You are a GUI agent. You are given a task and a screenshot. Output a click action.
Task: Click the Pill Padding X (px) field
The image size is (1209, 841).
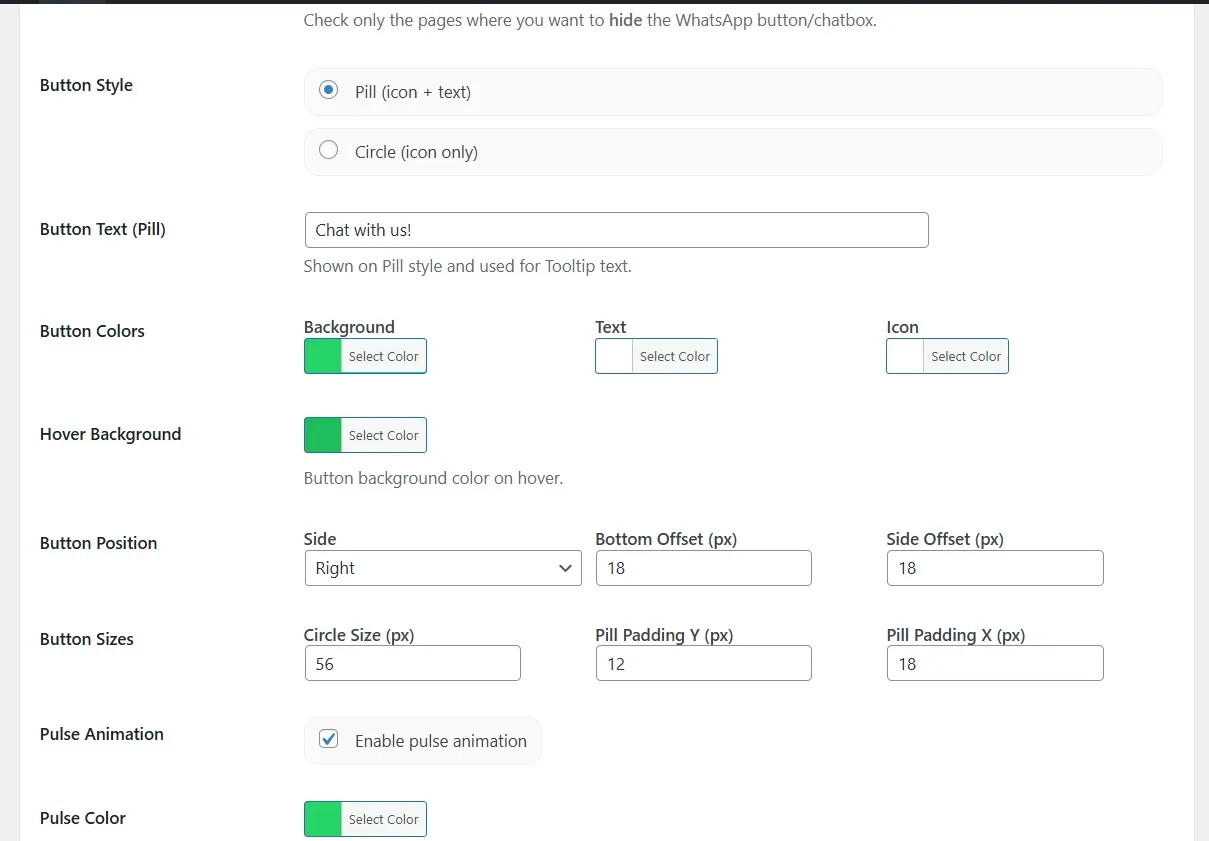pos(994,664)
